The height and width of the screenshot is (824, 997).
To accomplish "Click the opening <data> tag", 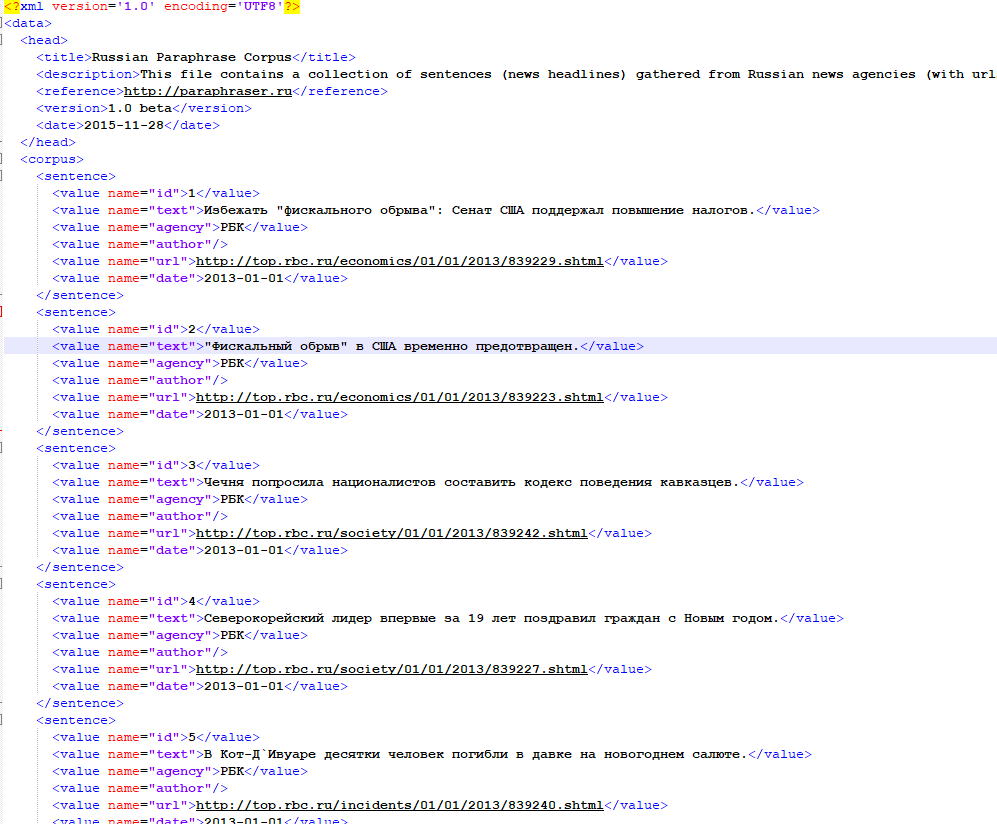I will pos(28,24).
